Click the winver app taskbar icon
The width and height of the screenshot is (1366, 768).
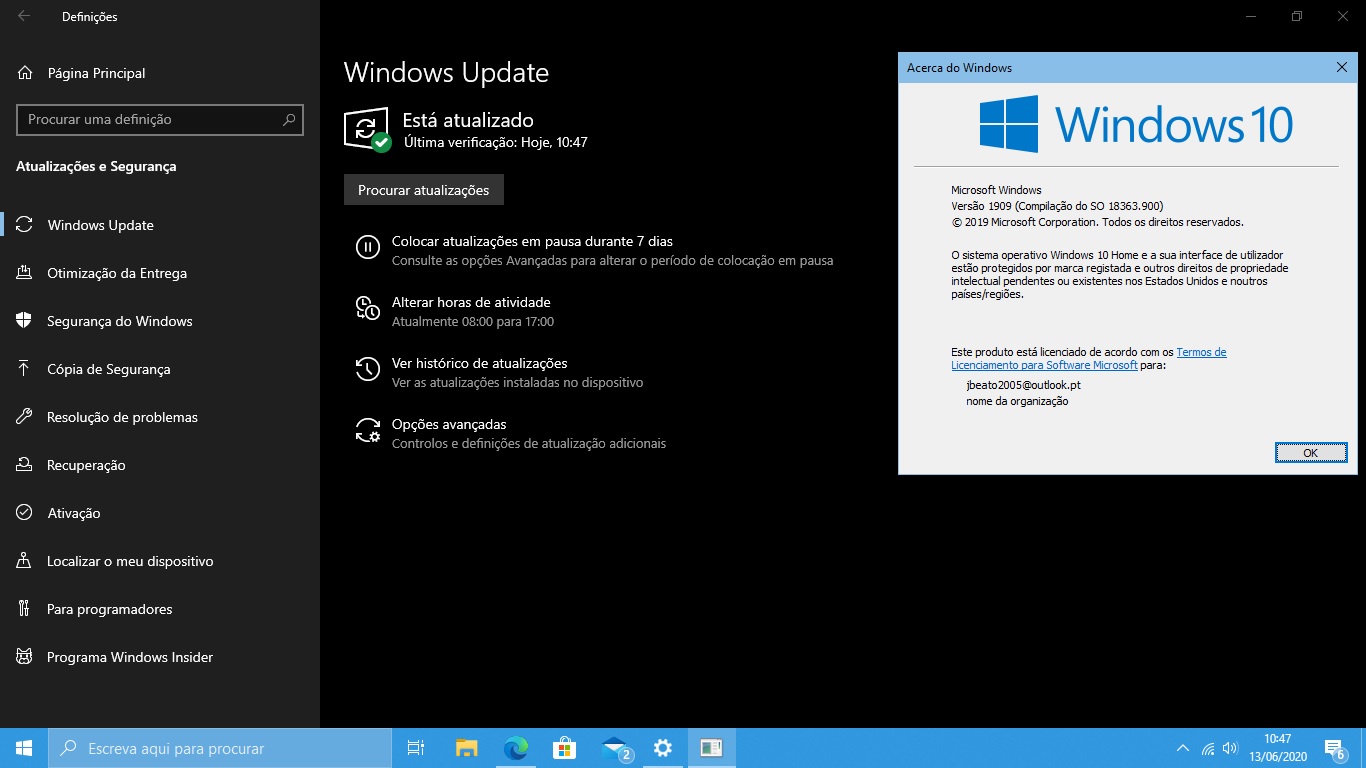pyautogui.click(x=711, y=748)
